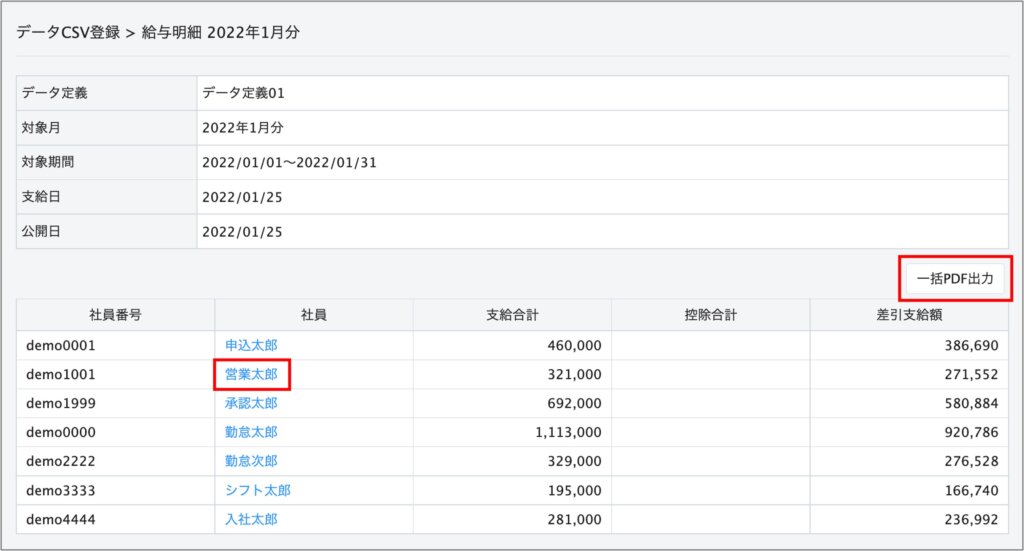View シフト太郎 payslip
Viewport: 1024px width, 551px height.
[257, 490]
